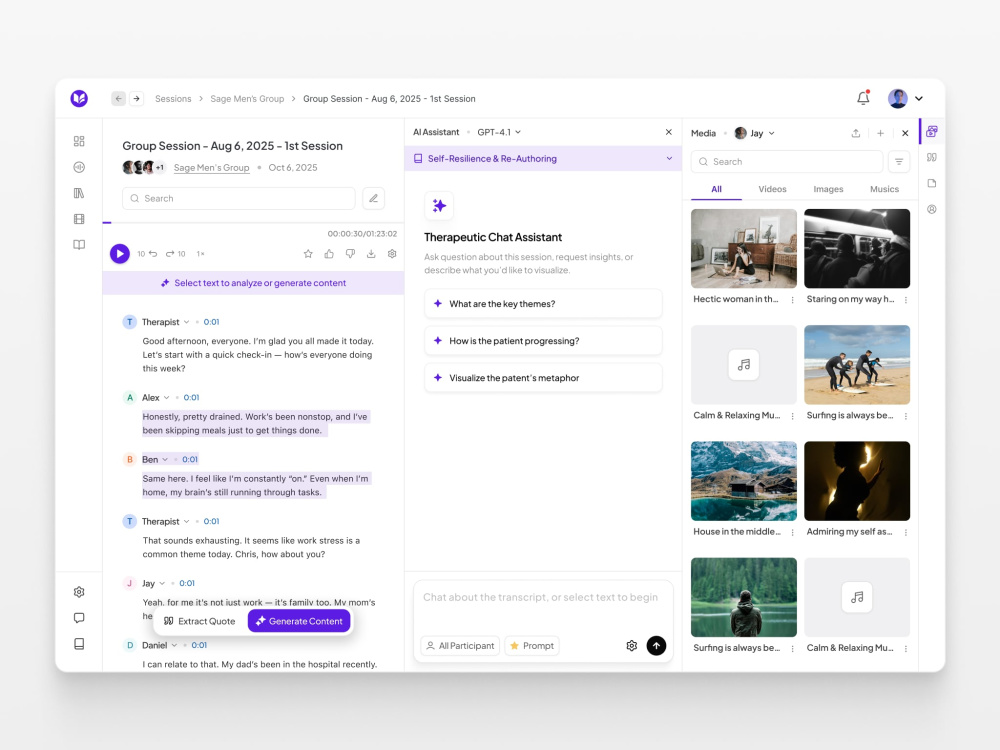Open the film strip sidebar icon
Screen dimensions: 1000x750
[x=79, y=219]
